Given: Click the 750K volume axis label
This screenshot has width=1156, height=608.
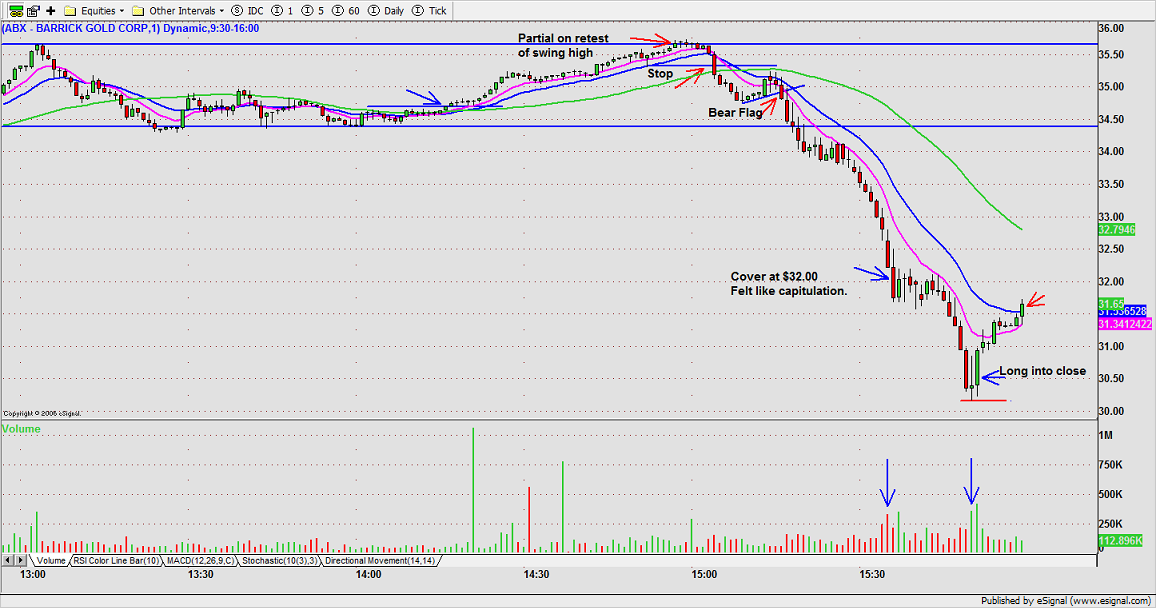Looking at the screenshot, I should pos(1110,465).
